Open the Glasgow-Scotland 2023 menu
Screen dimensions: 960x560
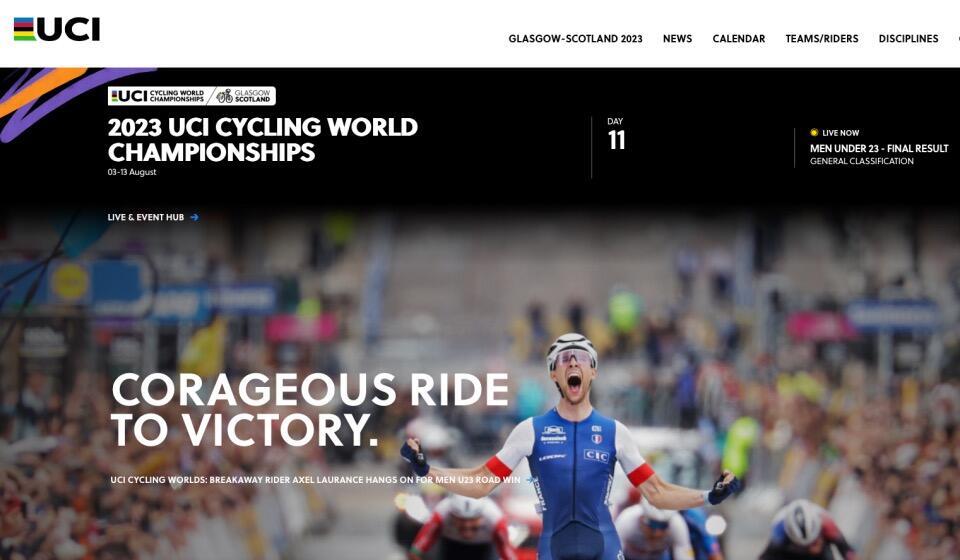pos(575,39)
